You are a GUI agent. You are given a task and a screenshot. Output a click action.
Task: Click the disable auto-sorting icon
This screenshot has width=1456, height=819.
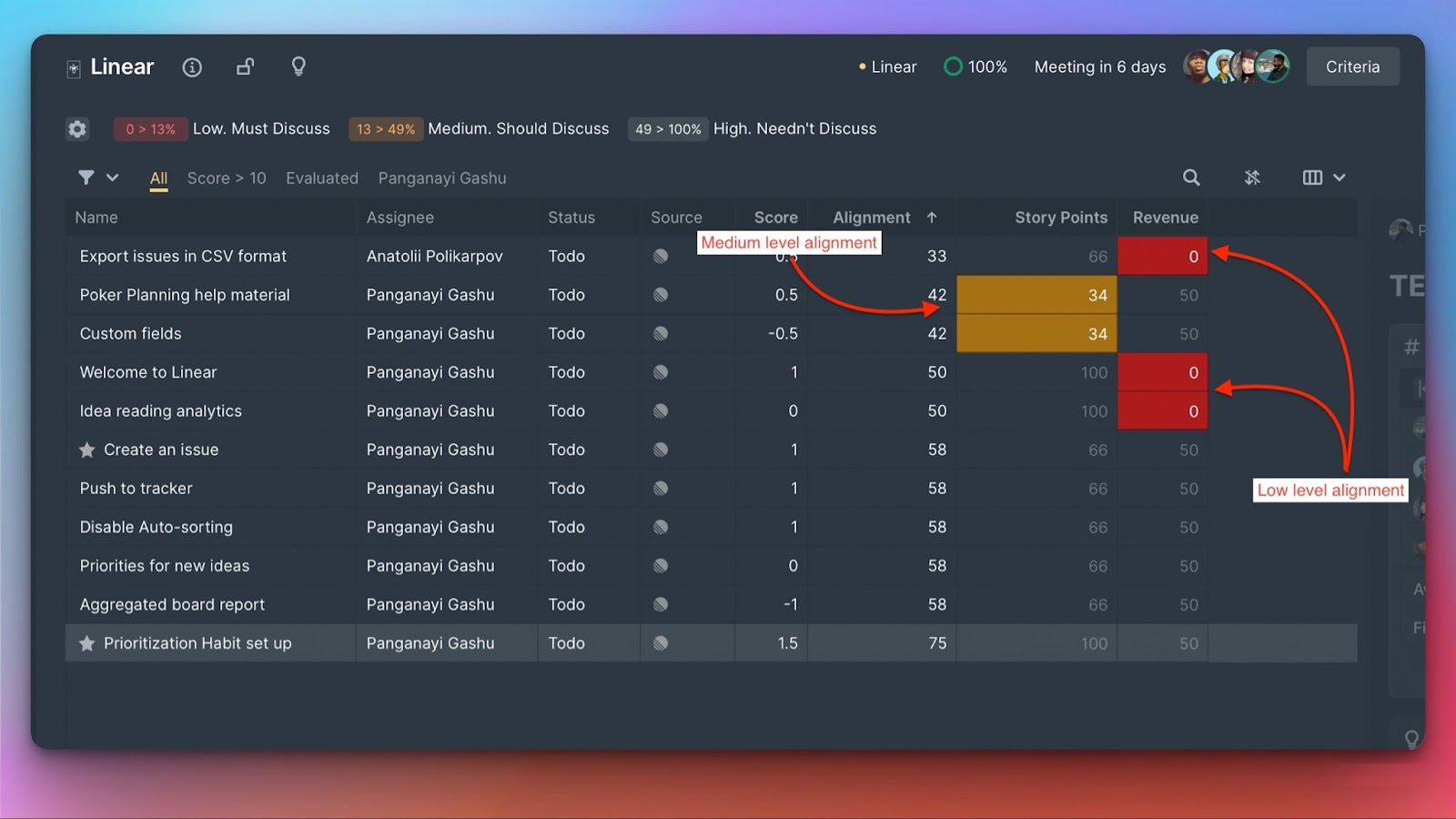pos(1252,177)
